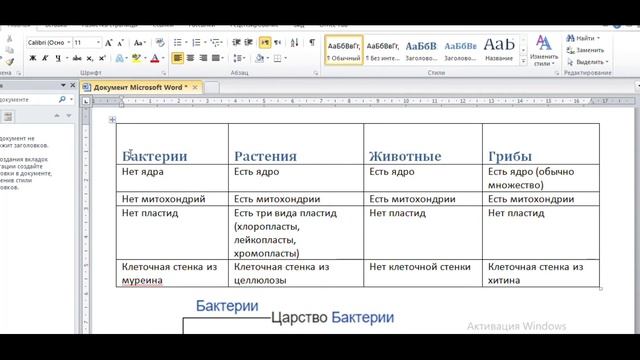Toggle right text alignment

pyautogui.click(x=203, y=58)
